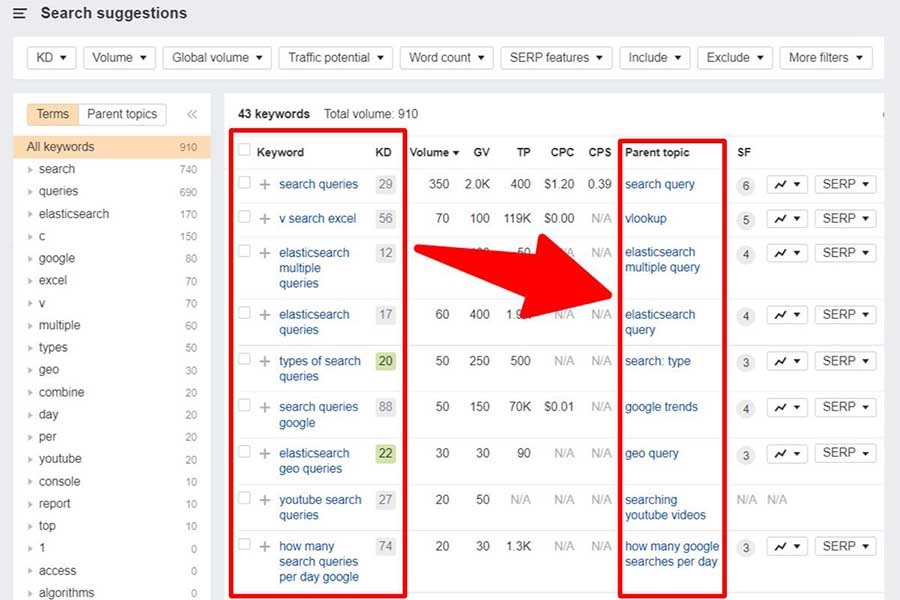Collapse the sidebar using the double-chevron icon
Screen dimensions: 900x600
(191, 114)
